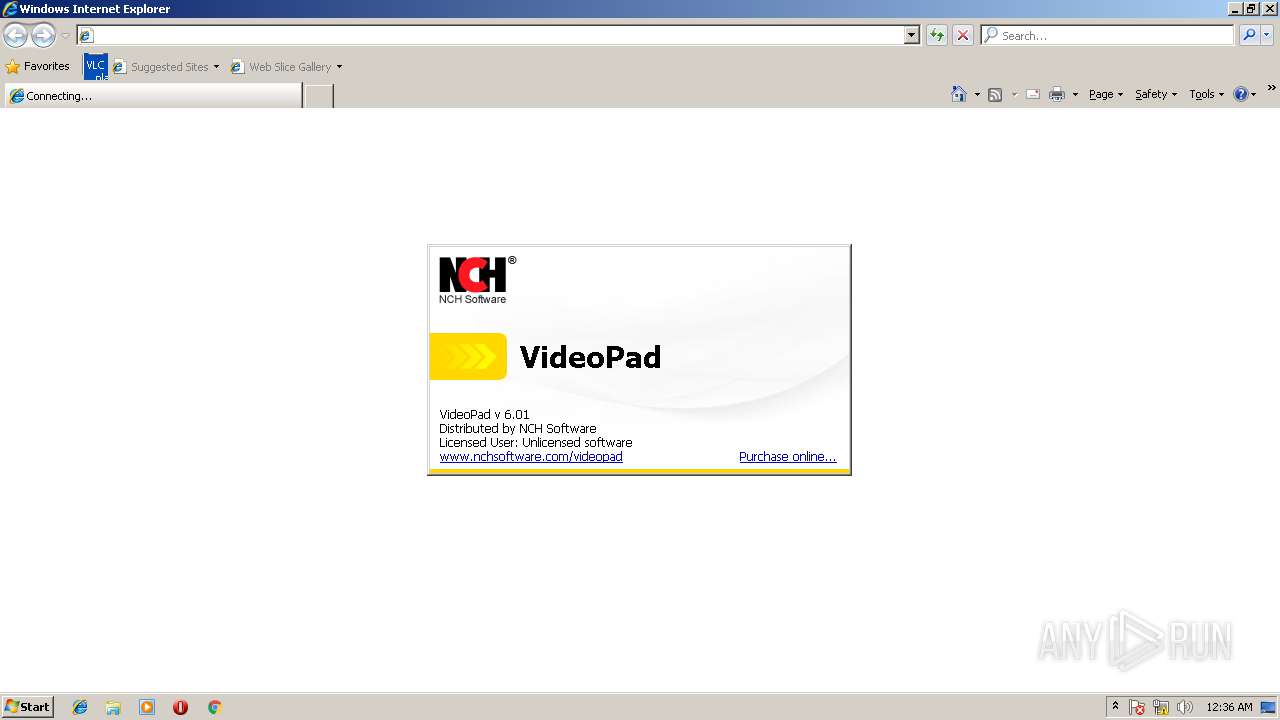
Task: Expand the Home button dropdown arrow
Action: (977, 94)
